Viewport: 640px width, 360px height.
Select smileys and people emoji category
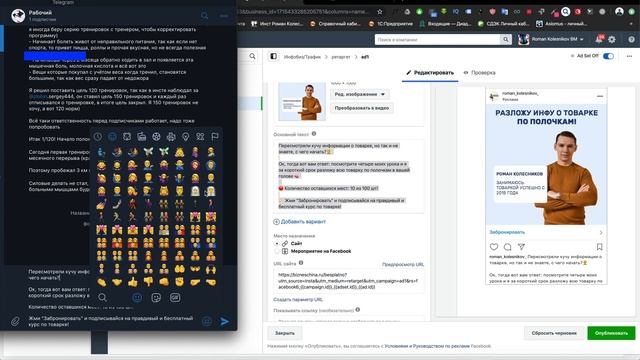112,137
